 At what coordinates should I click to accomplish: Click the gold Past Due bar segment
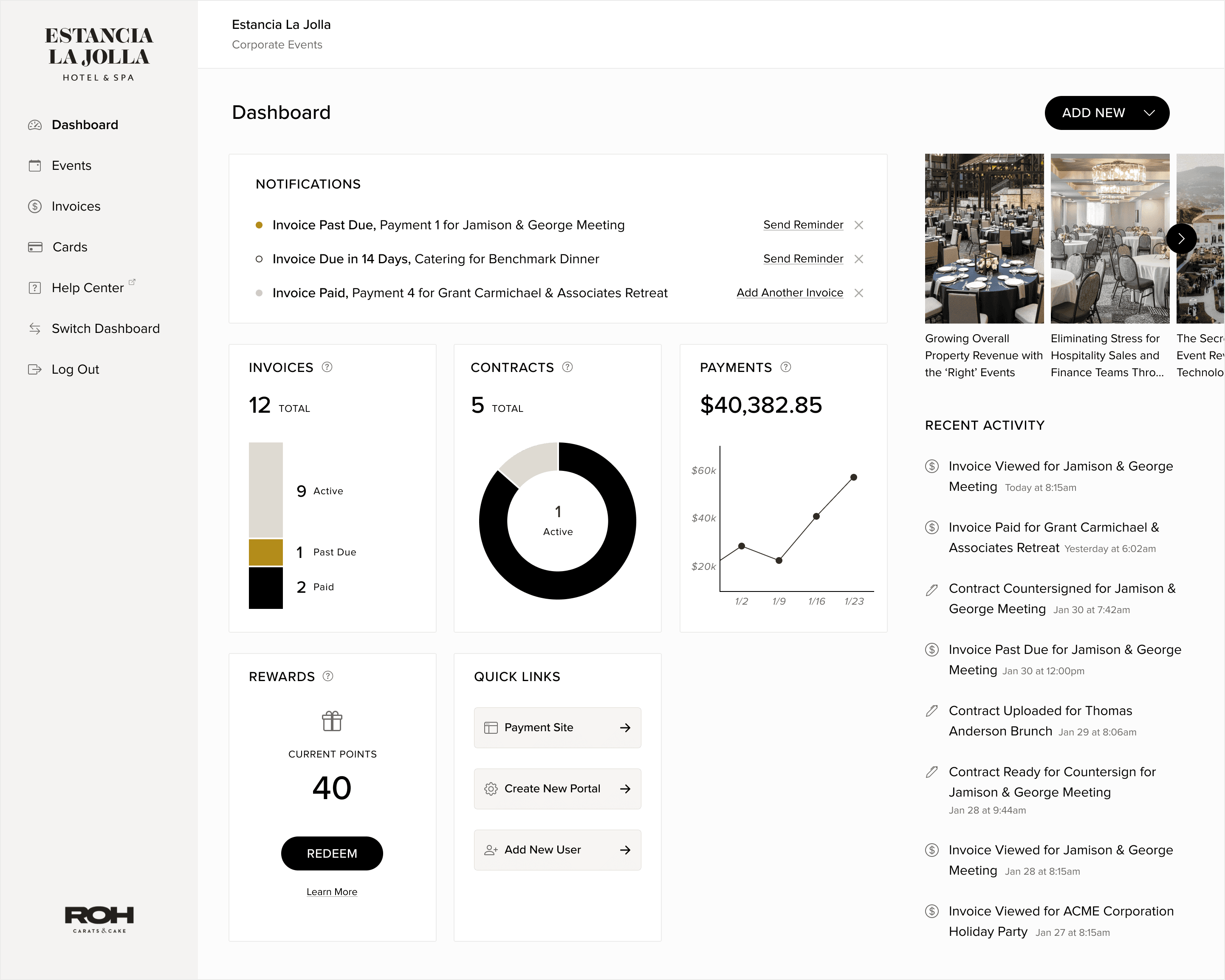pos(265,552)
